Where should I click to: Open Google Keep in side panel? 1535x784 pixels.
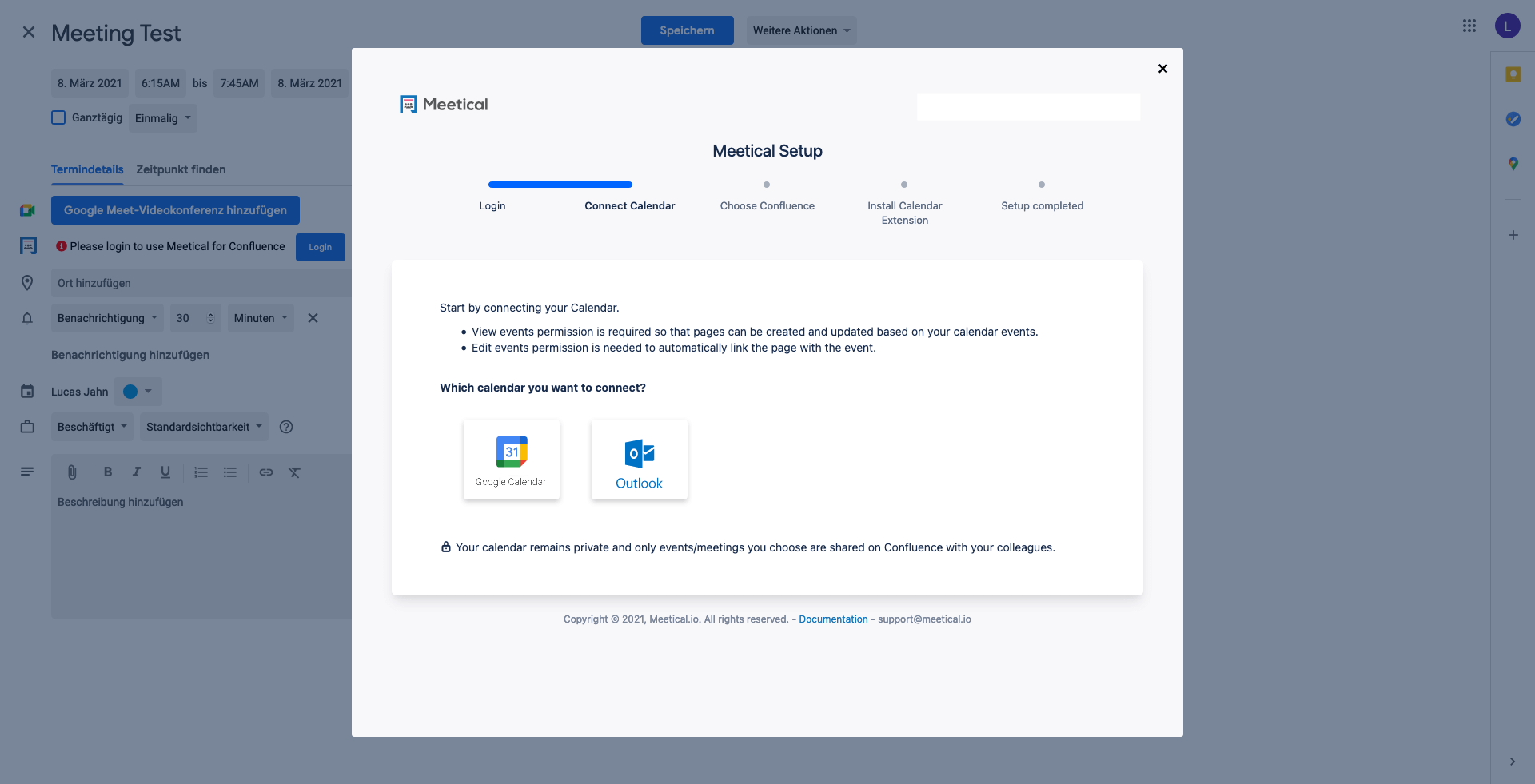tap(1513, 74)
